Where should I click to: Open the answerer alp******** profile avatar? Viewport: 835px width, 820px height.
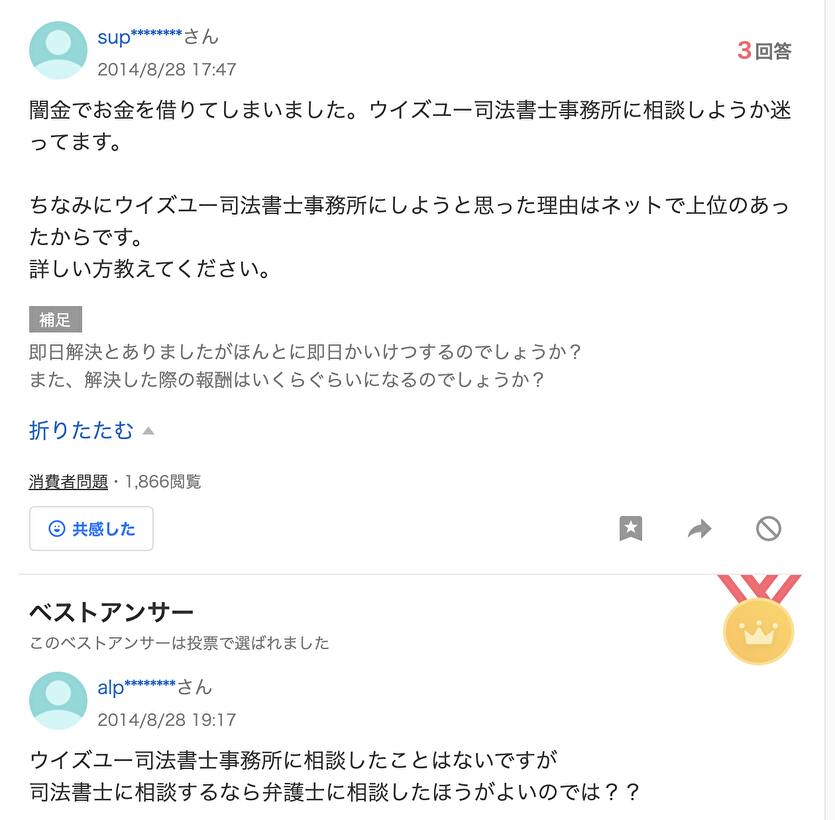(58, 700)
